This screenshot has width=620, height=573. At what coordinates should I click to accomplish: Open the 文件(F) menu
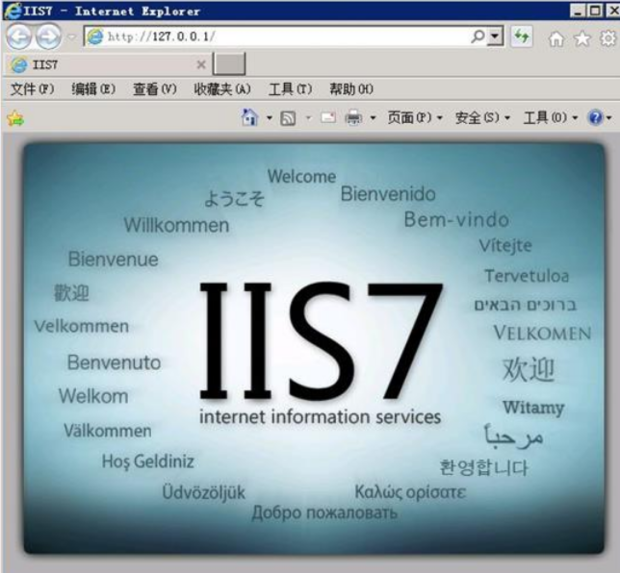[x=32, y=89]
